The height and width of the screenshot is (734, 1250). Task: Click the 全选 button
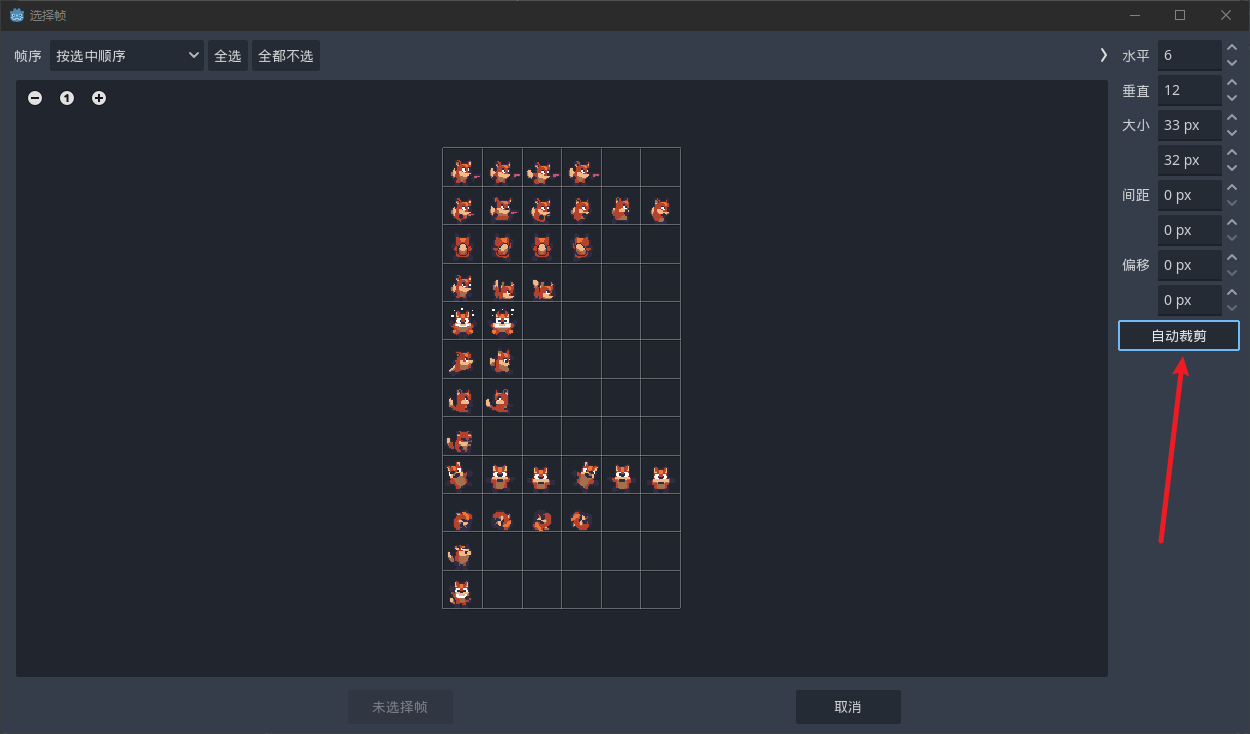tap(228, 56)
